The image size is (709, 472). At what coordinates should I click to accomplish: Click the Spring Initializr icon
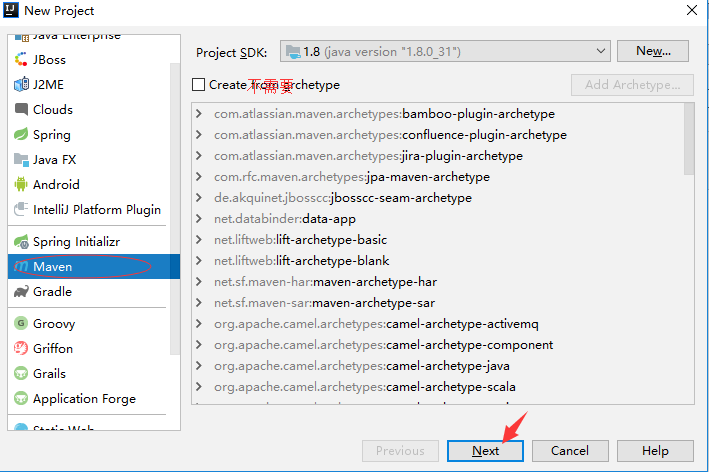21,242
